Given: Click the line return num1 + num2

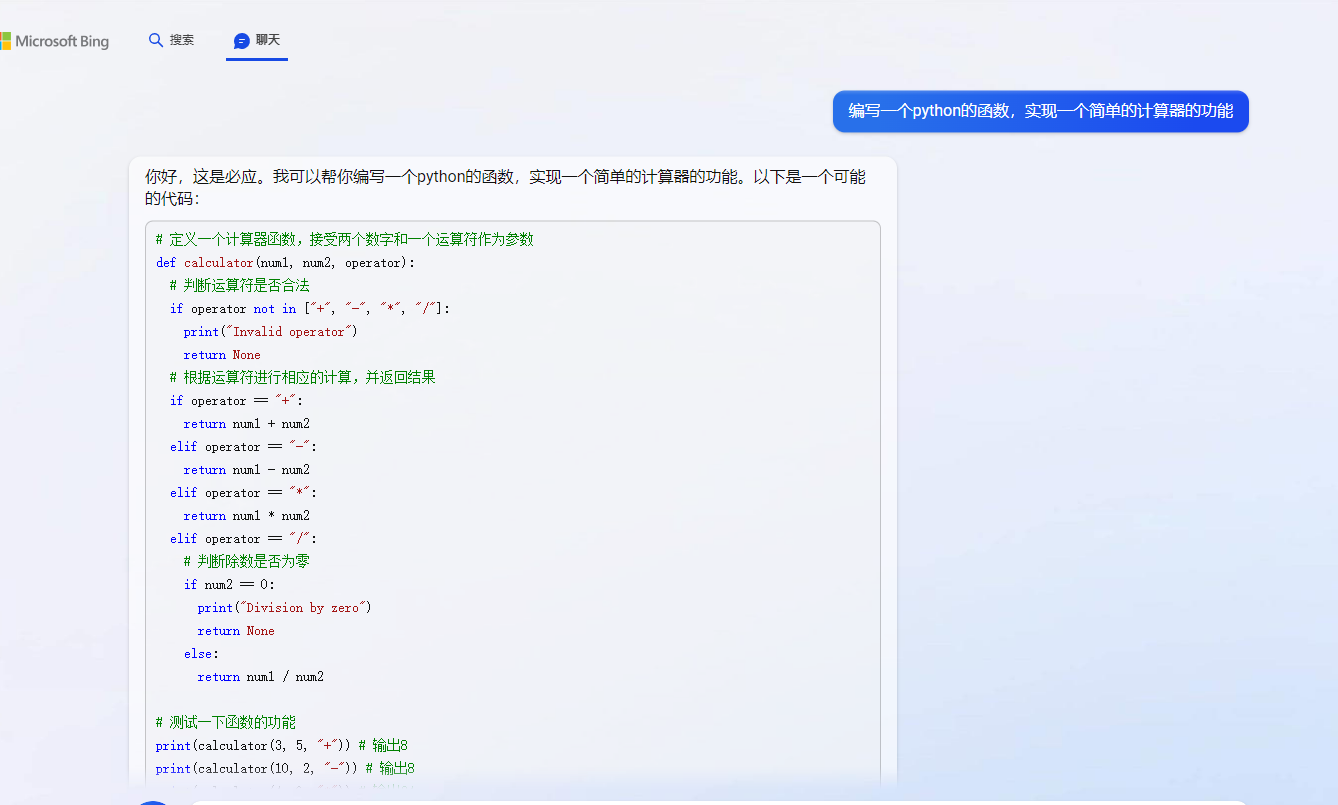Looking at the screenshot, I should pos(247,424).
